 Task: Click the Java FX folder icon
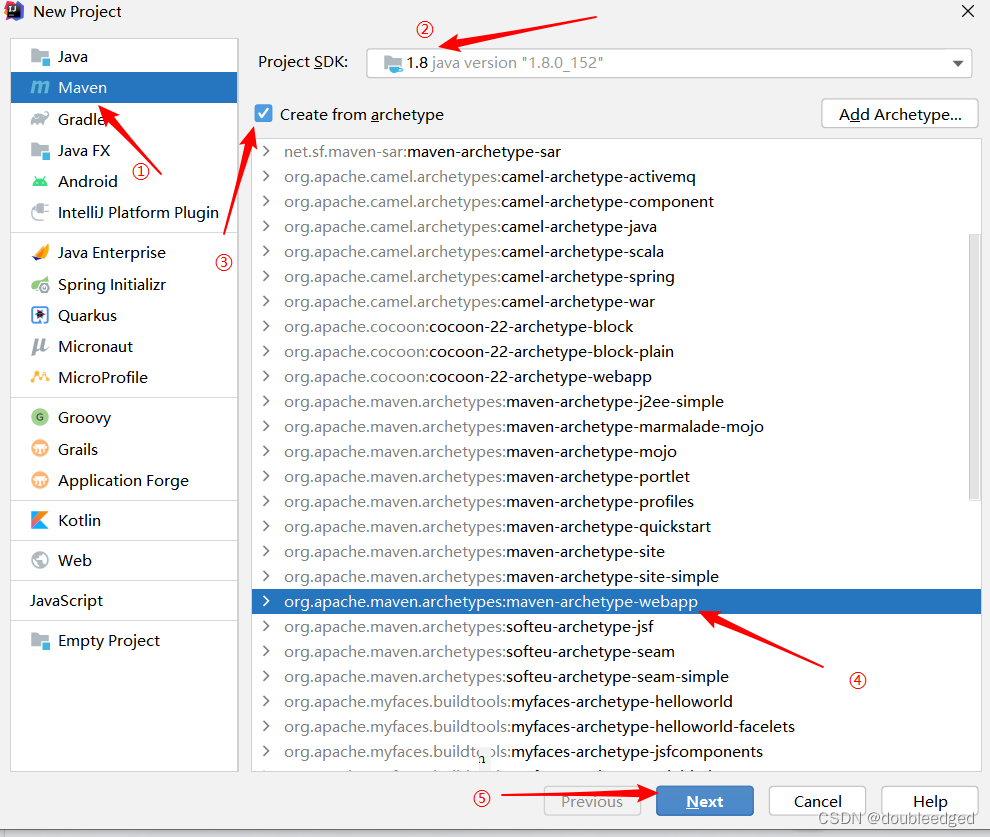pyautogui.click(x=40, y=150)
